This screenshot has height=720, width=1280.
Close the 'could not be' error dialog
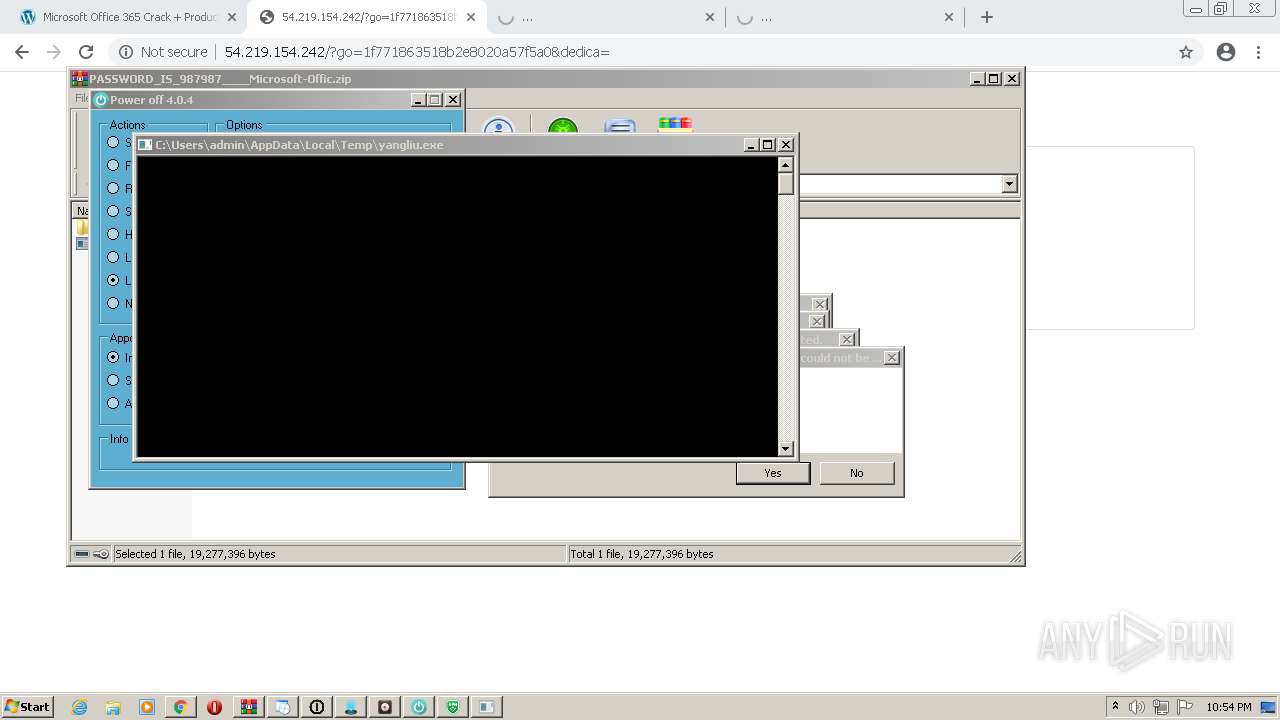[892, 357]
